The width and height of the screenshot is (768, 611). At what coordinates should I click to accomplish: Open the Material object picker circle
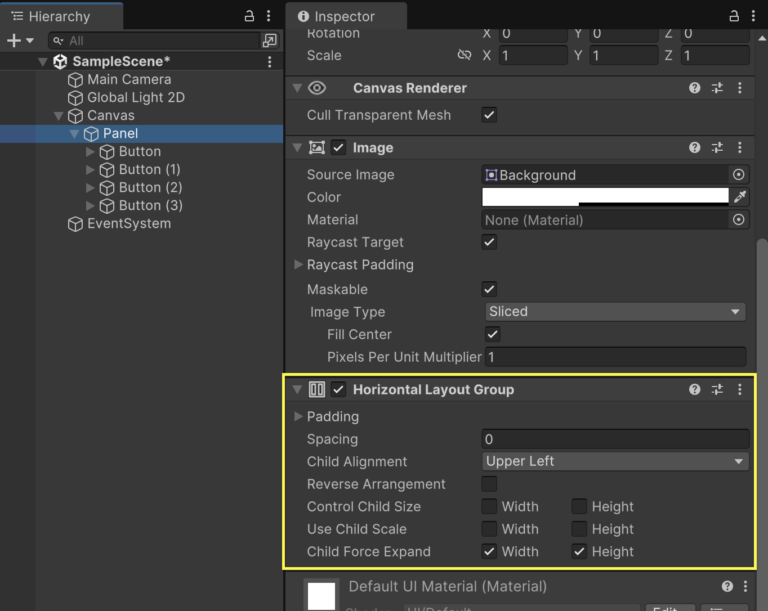click(x=739, y=220)
